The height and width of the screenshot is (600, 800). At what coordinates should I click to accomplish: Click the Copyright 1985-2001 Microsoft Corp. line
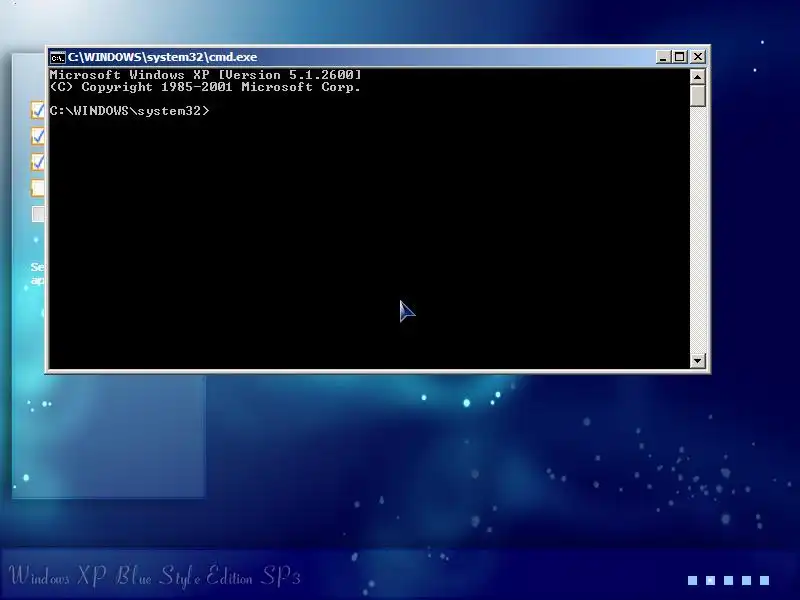point(206,87)
